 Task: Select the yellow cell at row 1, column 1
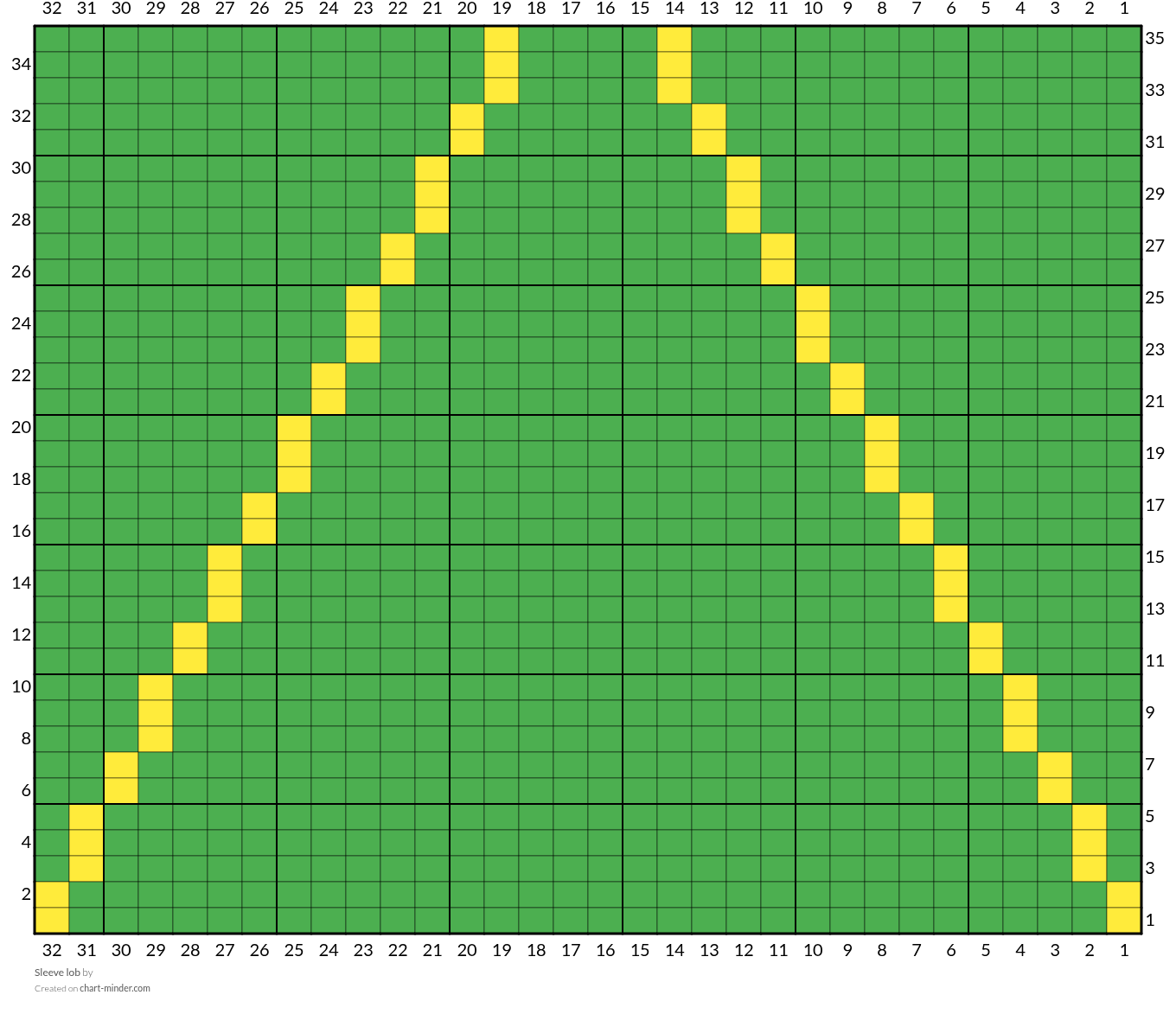coord(1124,921)
